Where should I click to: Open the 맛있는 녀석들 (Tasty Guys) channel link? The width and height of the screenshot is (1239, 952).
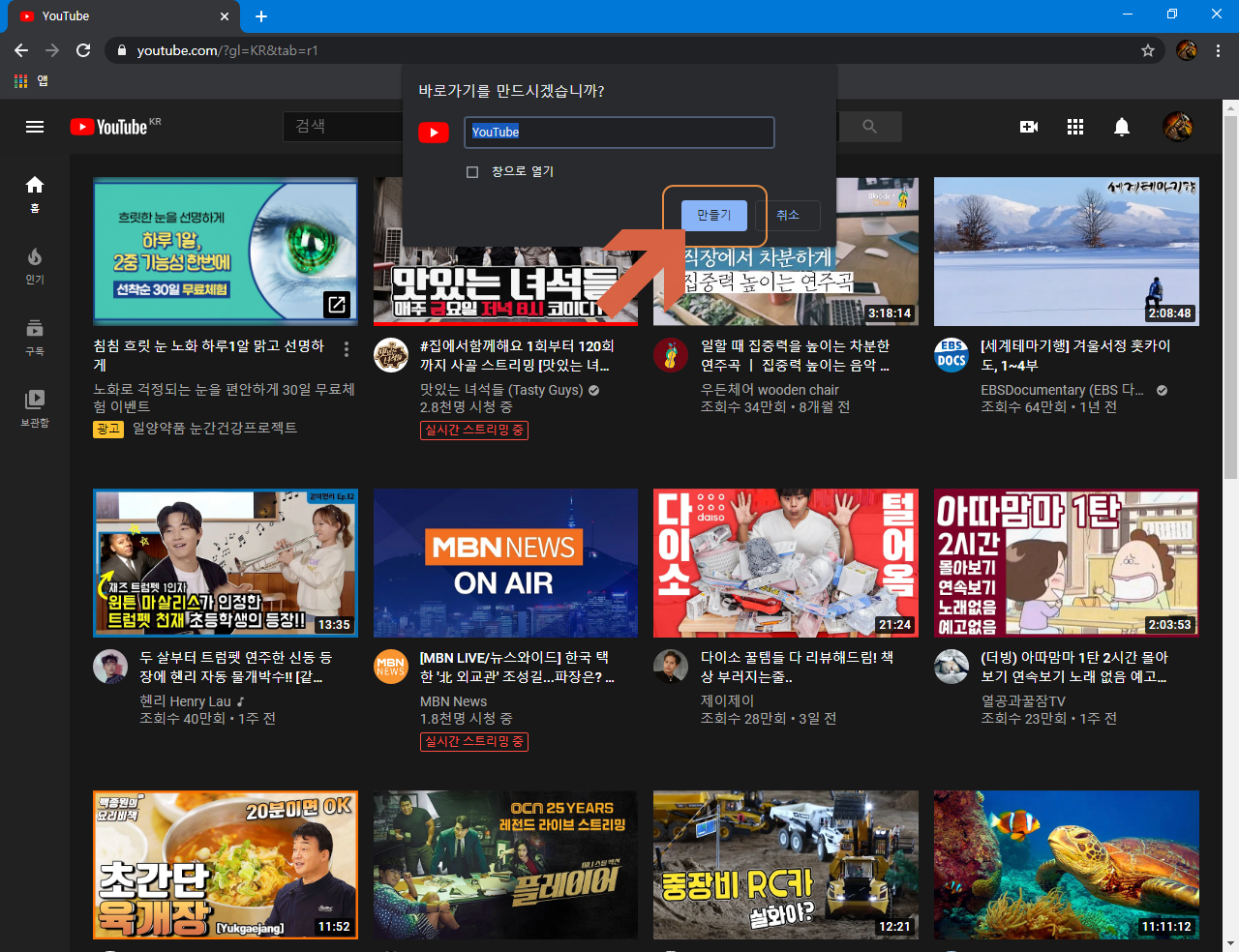(501, 390)
